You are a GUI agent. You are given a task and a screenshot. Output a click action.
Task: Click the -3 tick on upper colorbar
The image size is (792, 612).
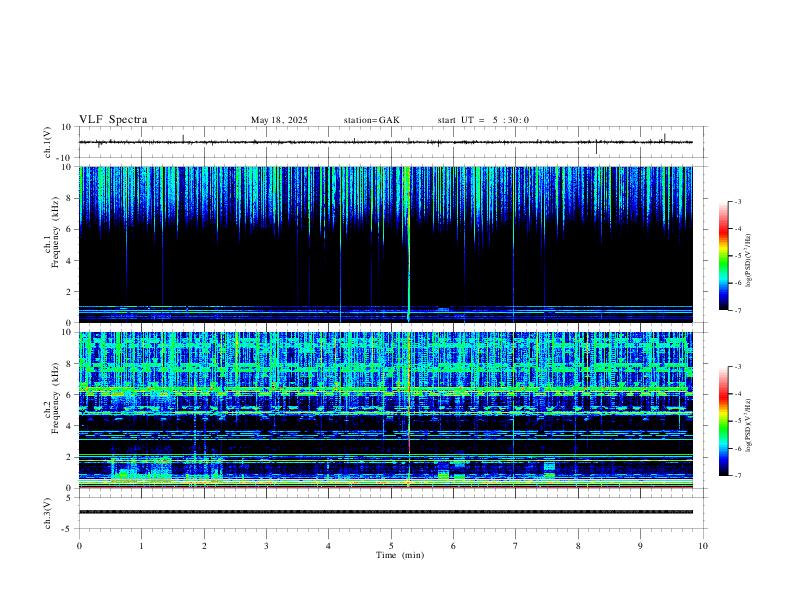(x=737, y=201)
